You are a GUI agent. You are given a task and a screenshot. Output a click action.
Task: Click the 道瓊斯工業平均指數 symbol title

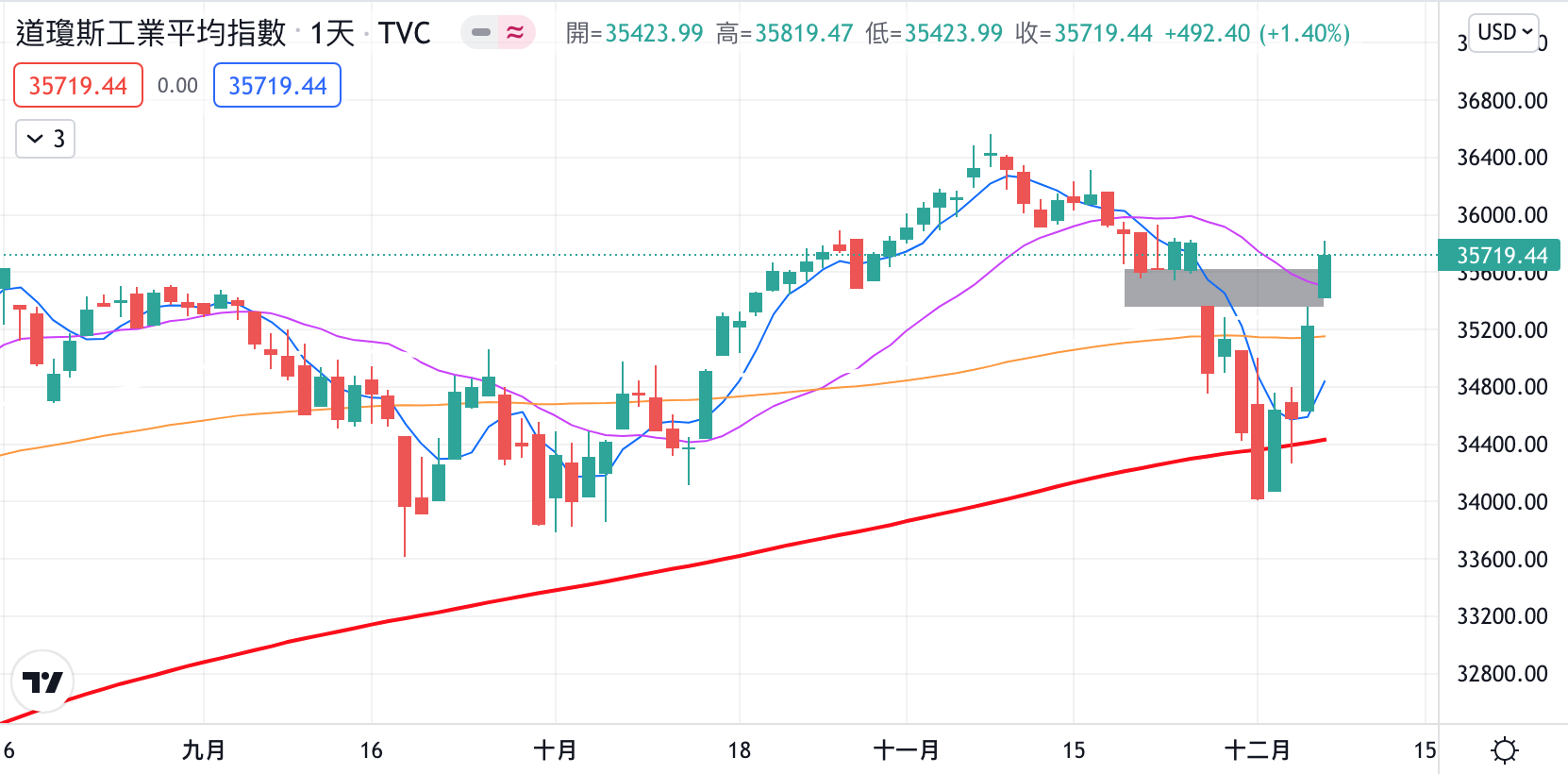[151, 33]
